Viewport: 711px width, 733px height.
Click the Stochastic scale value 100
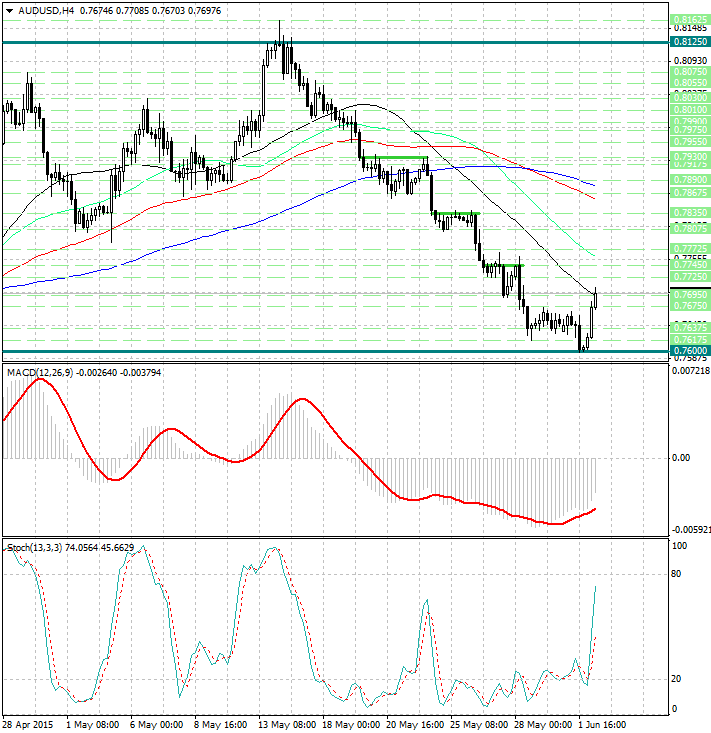(679, 546)
